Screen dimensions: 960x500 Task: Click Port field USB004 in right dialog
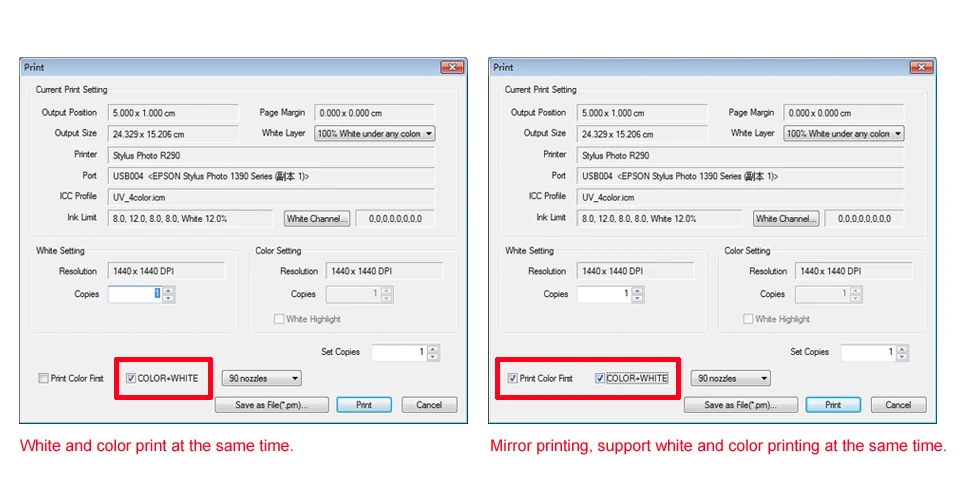tap(740, 176)
